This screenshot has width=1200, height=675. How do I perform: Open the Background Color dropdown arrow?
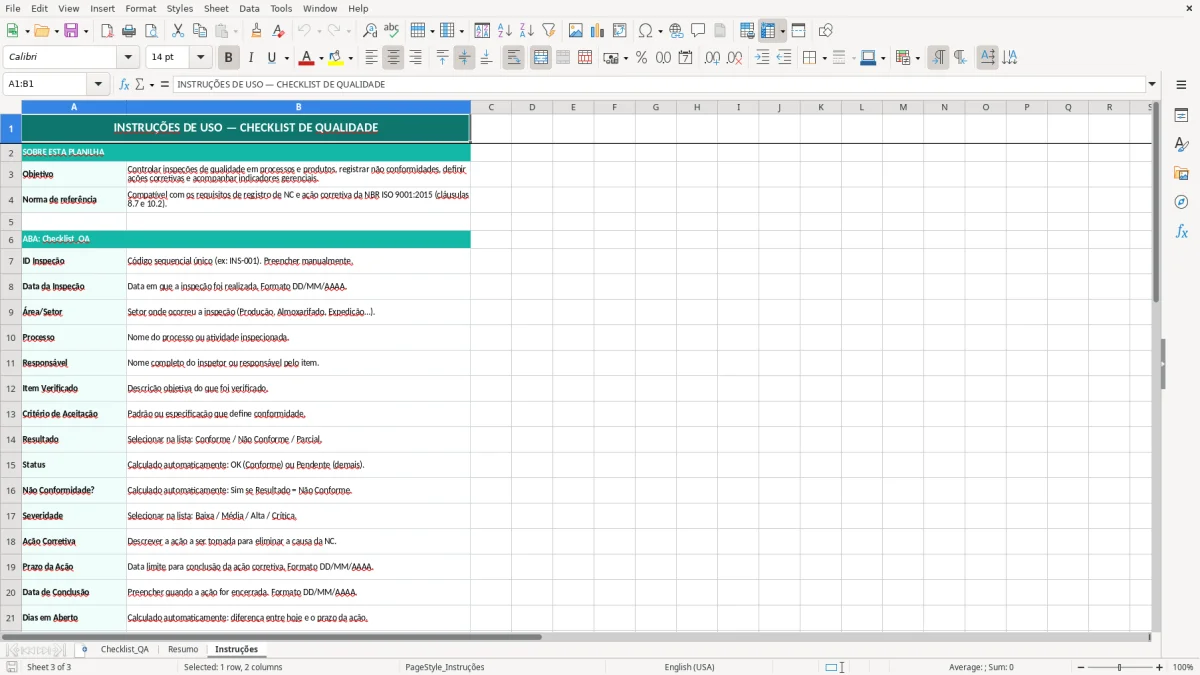[350, 58]
